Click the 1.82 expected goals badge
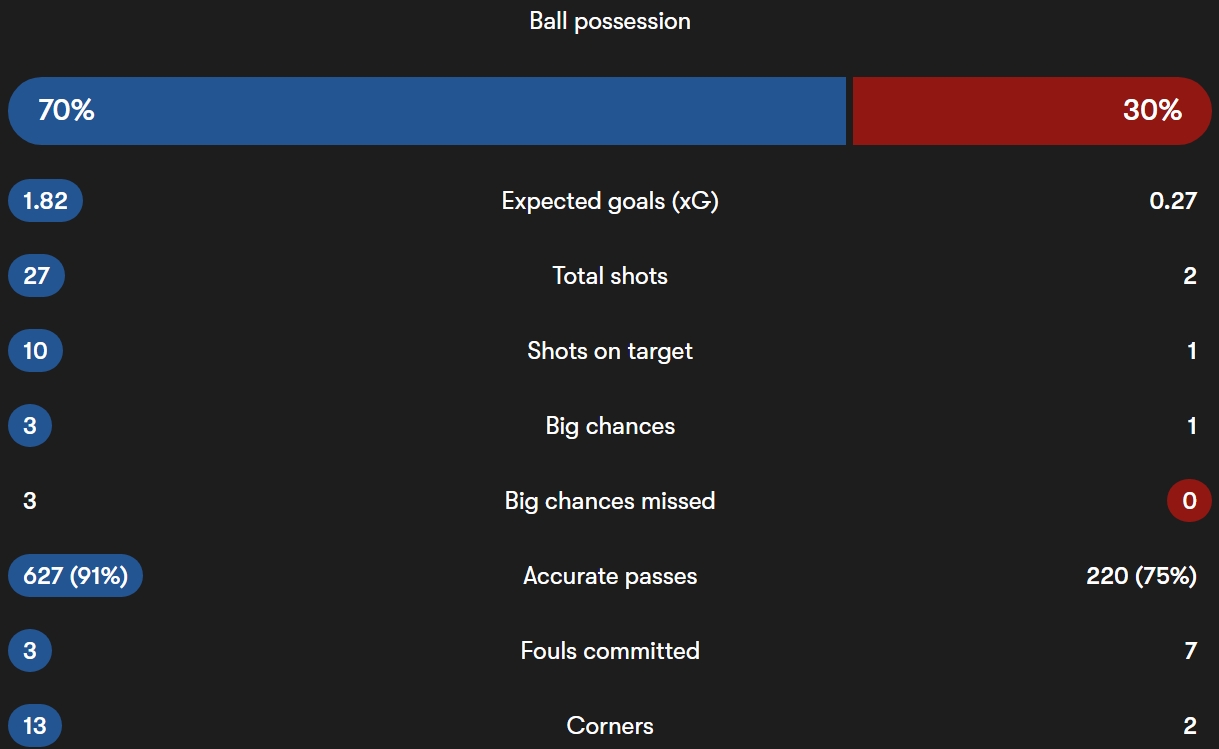Image resolution: width=1219 pixels, height=749 pixels. coord(45,201)
